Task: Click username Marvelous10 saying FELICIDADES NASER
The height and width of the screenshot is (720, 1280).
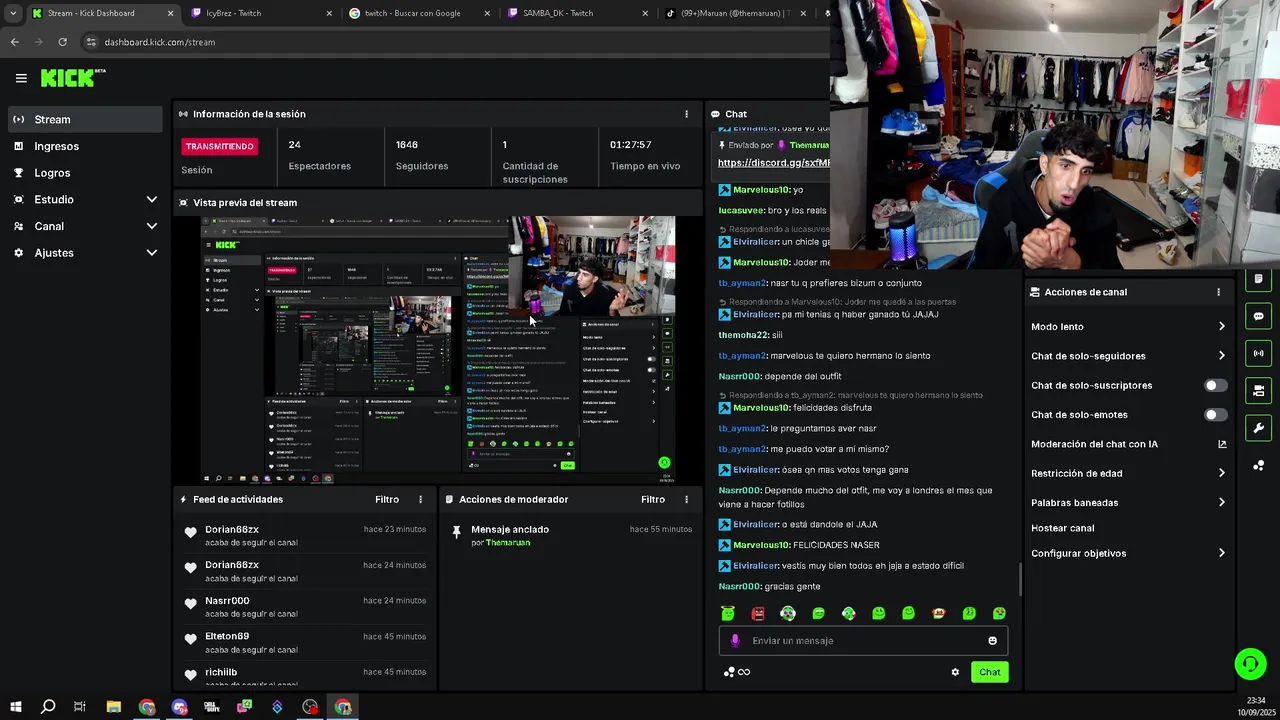Action: click(x=761, y=545)
